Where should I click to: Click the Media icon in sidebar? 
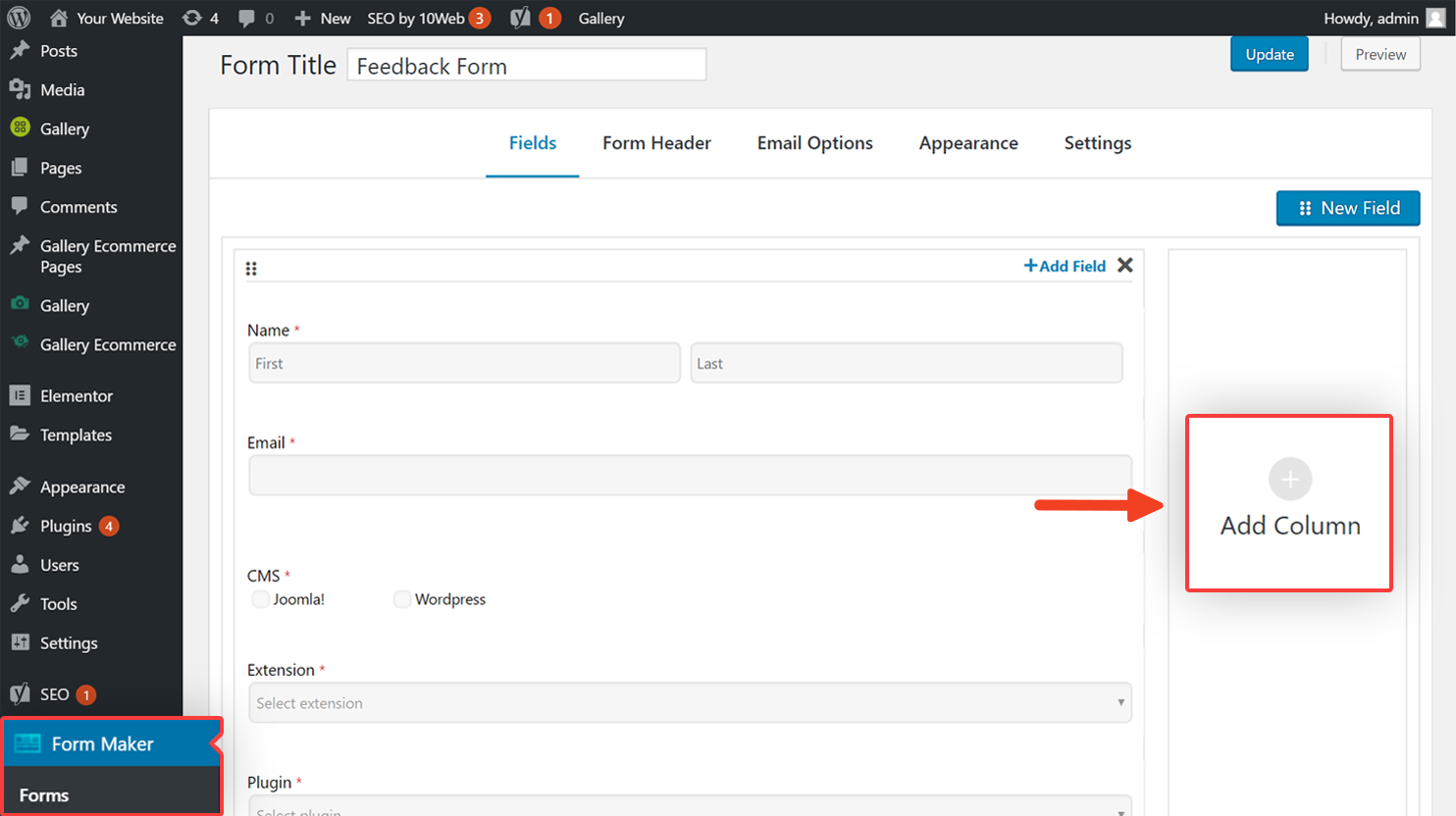click(x=20, y=89)
